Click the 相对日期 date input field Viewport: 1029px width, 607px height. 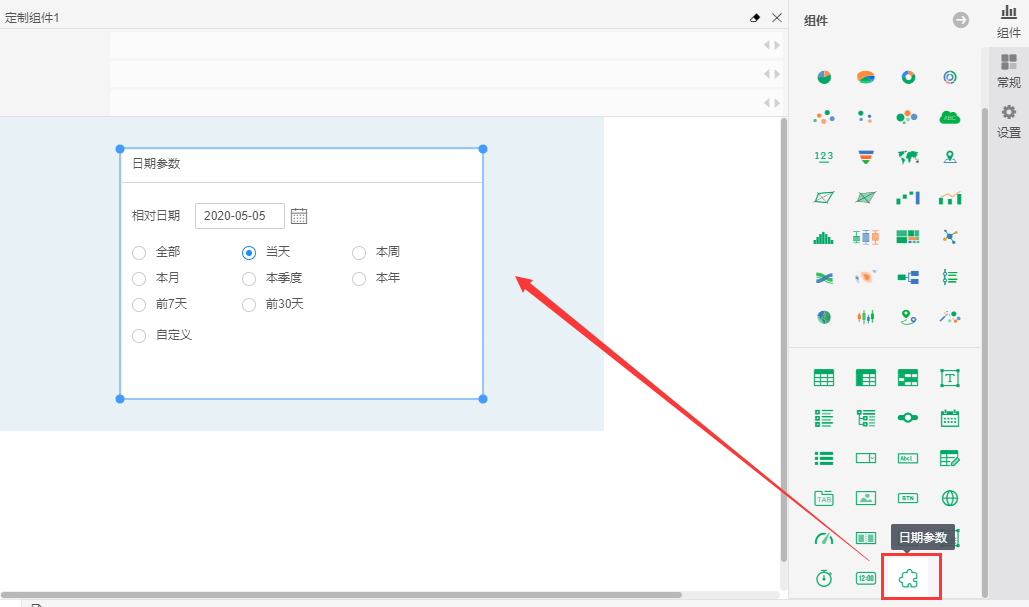240,216
